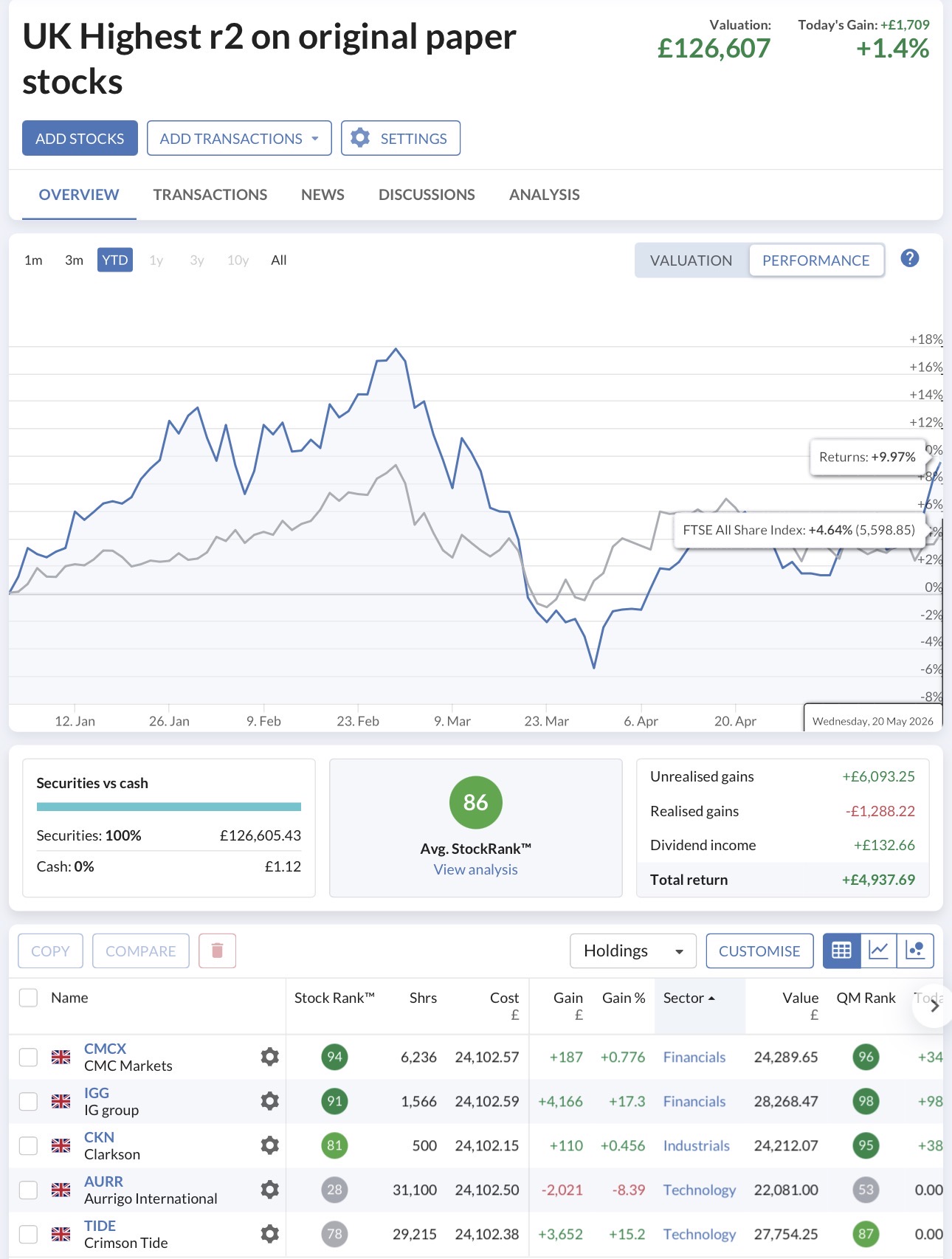Click the IGG StockRank 91 badge
Viewport: 952px width, 1259px height.
[334, 1101]
